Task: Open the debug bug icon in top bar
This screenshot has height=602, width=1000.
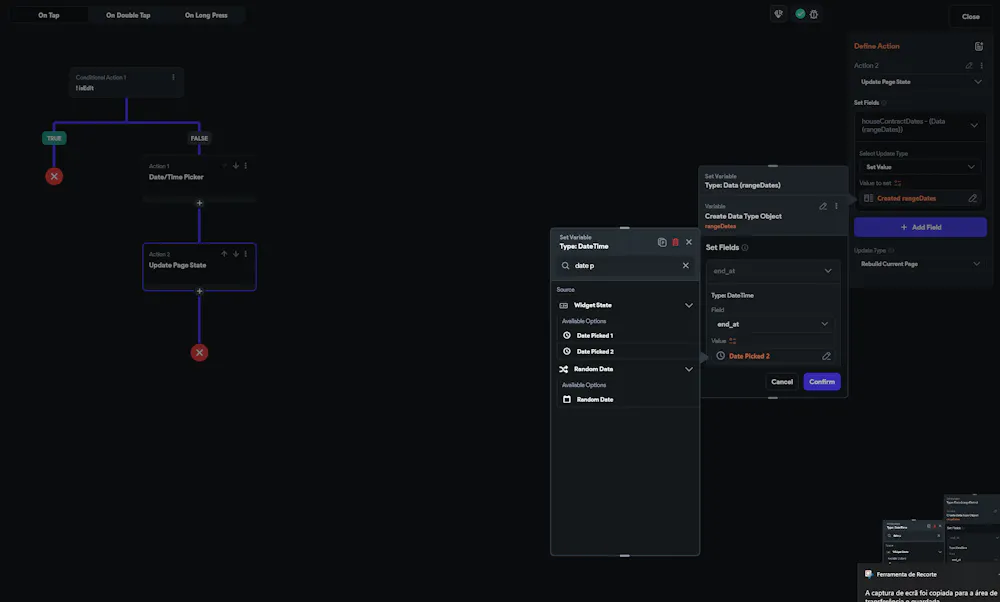Action: (814, 14)
